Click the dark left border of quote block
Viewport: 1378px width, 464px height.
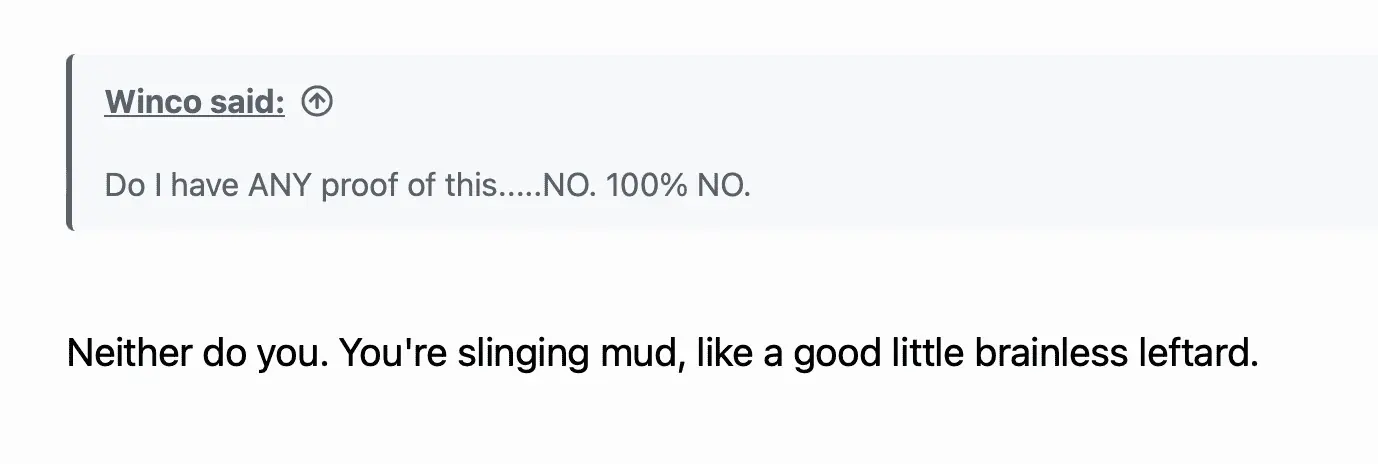[x=69, y=142]
